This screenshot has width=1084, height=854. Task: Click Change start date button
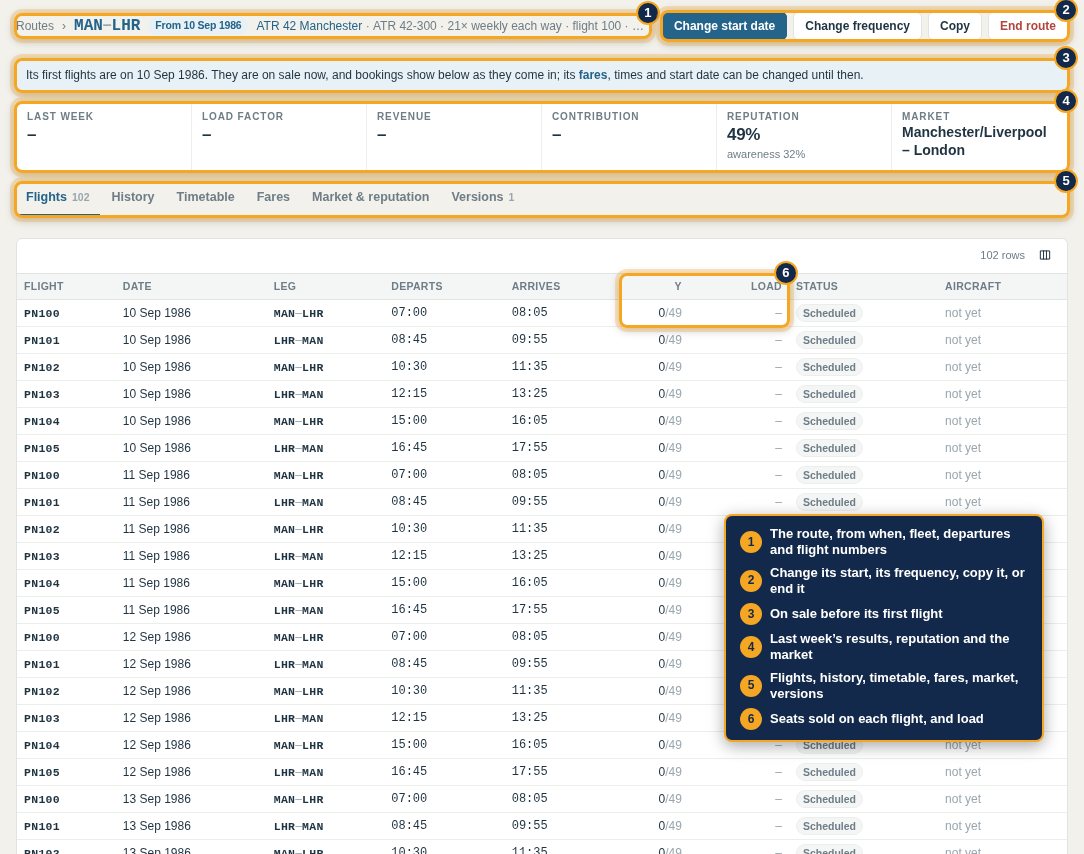pyautogui.click(x=724, y=26)
